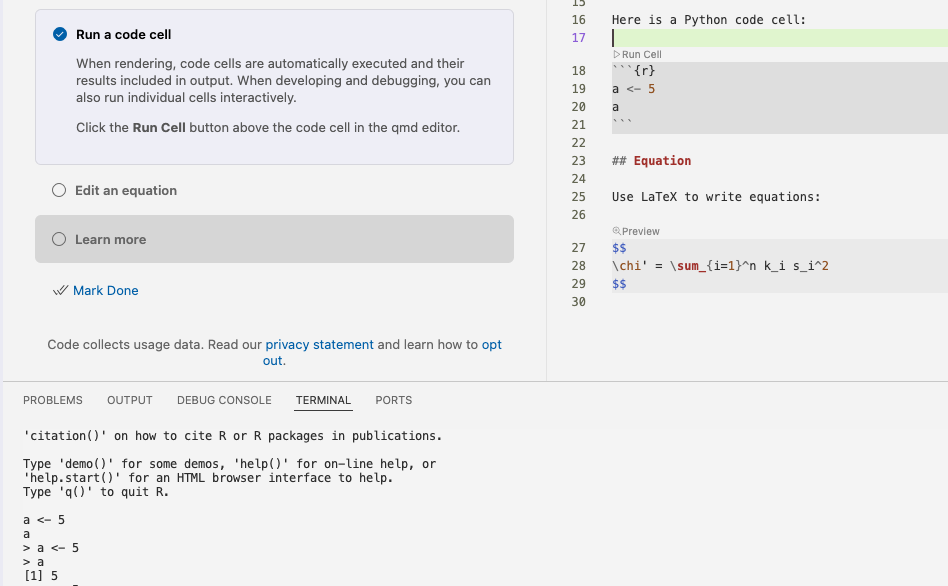Click the double-check icon beside Mark Done
The height and width of the screenshot is (586, 948).
pyautogui.click(x=61, y=291)
